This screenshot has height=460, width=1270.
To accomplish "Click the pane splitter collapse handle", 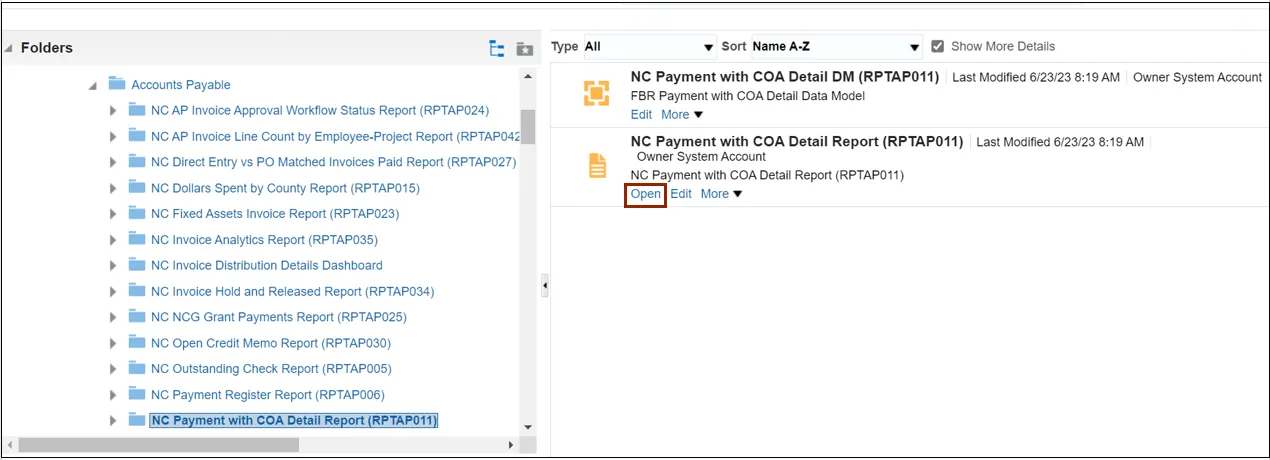I will click(x=545, y=286).
